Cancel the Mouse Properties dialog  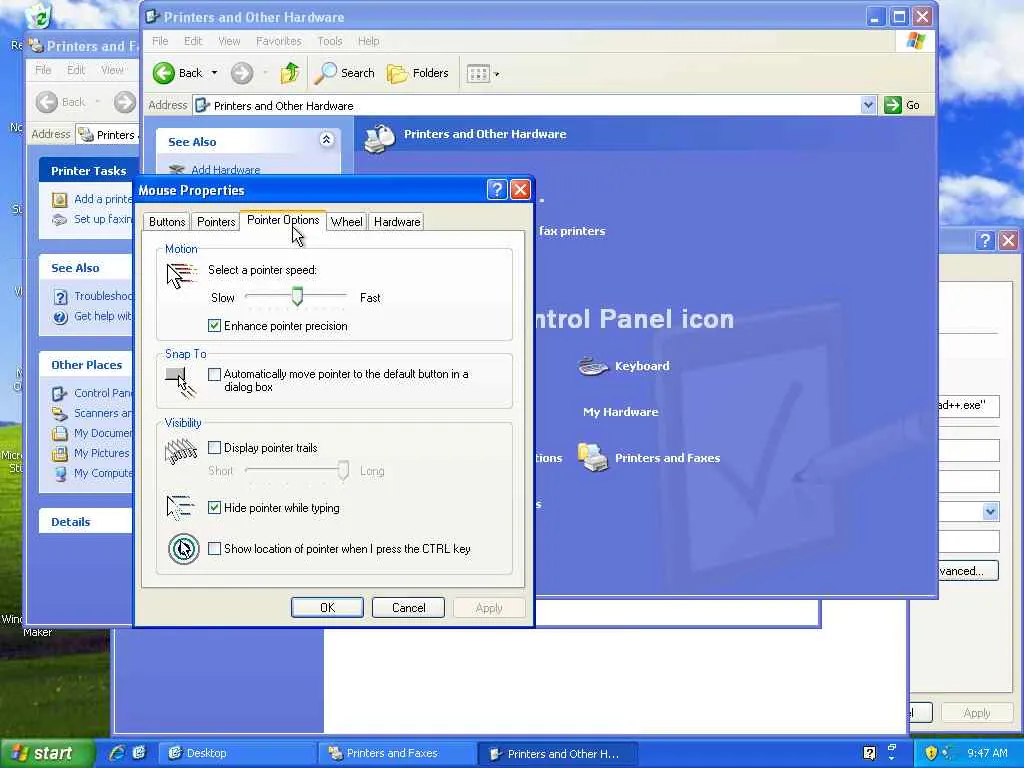coord(408,607)
